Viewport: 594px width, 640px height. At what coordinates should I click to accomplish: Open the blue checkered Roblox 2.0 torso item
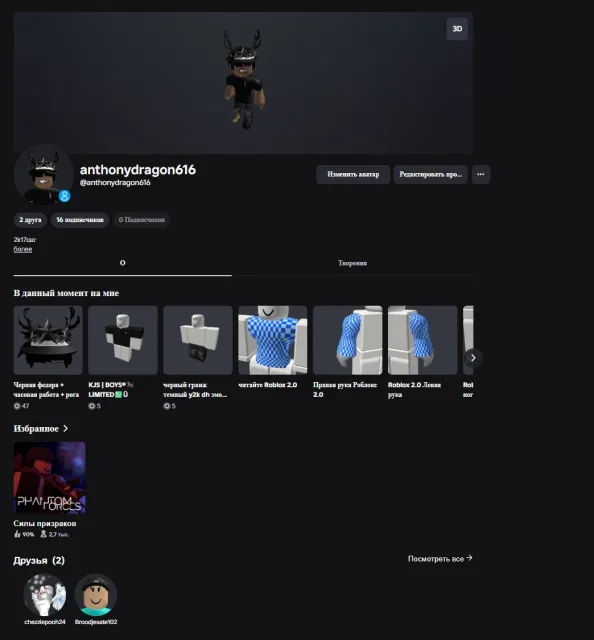pos(273,340)
